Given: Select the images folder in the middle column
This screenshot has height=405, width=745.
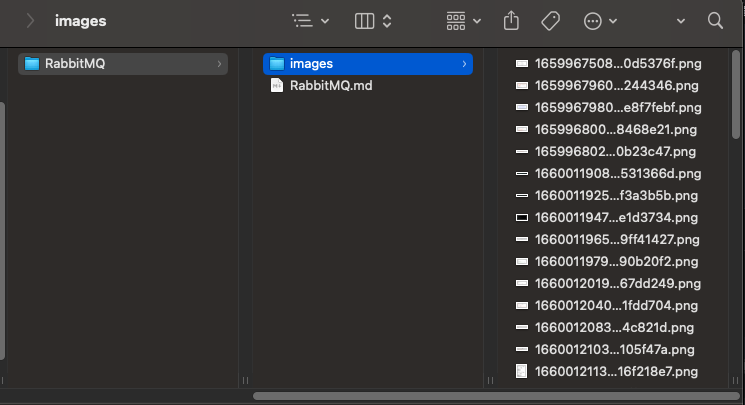Looking at the screenshot, I should 311,64.
